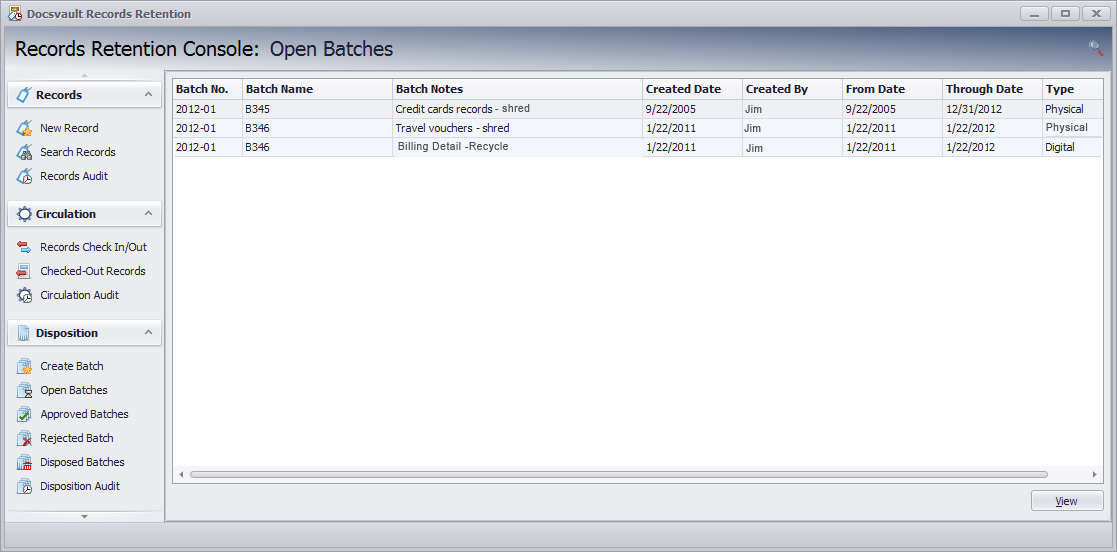1117x552 pixels.
Task: Click the search magnifier icon in header
Action: 1095,47
